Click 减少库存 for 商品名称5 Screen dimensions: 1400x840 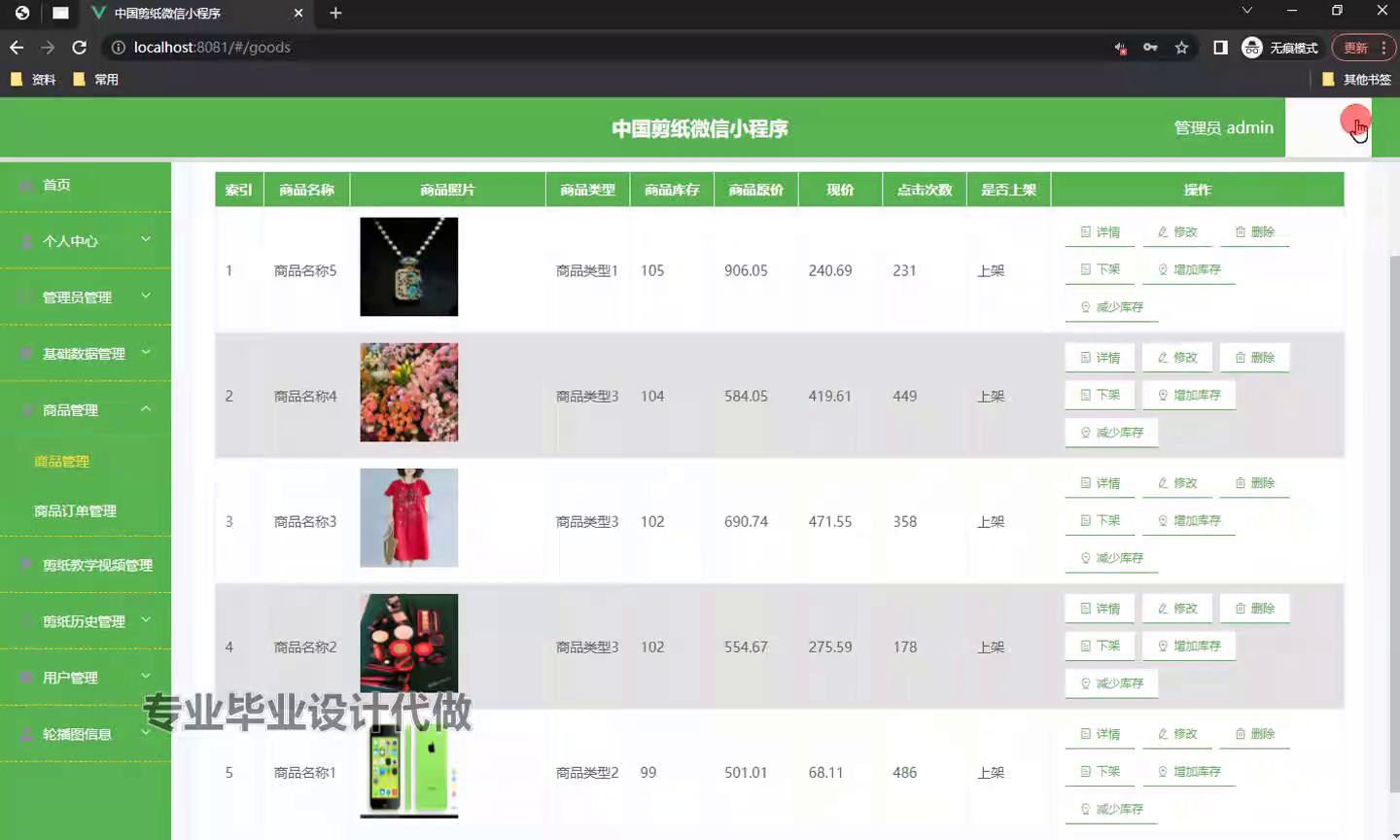click(x=1111, y=307)
